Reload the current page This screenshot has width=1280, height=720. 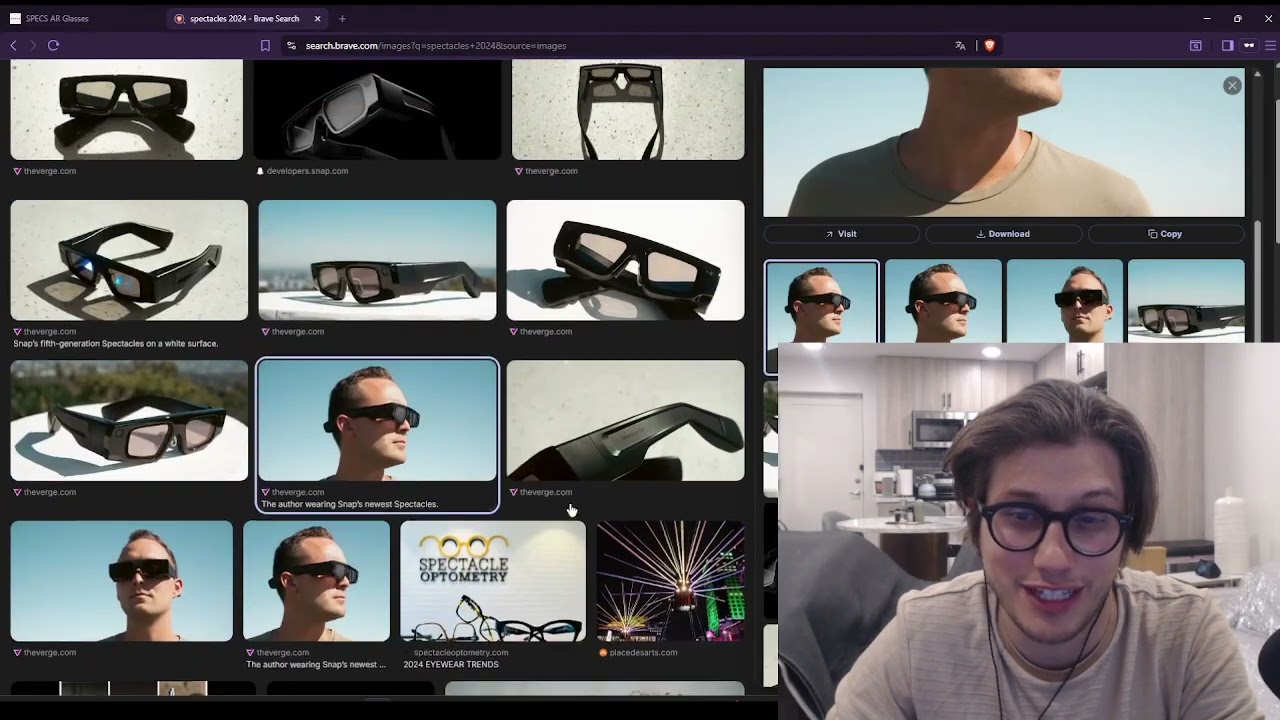tap(53, 45)
